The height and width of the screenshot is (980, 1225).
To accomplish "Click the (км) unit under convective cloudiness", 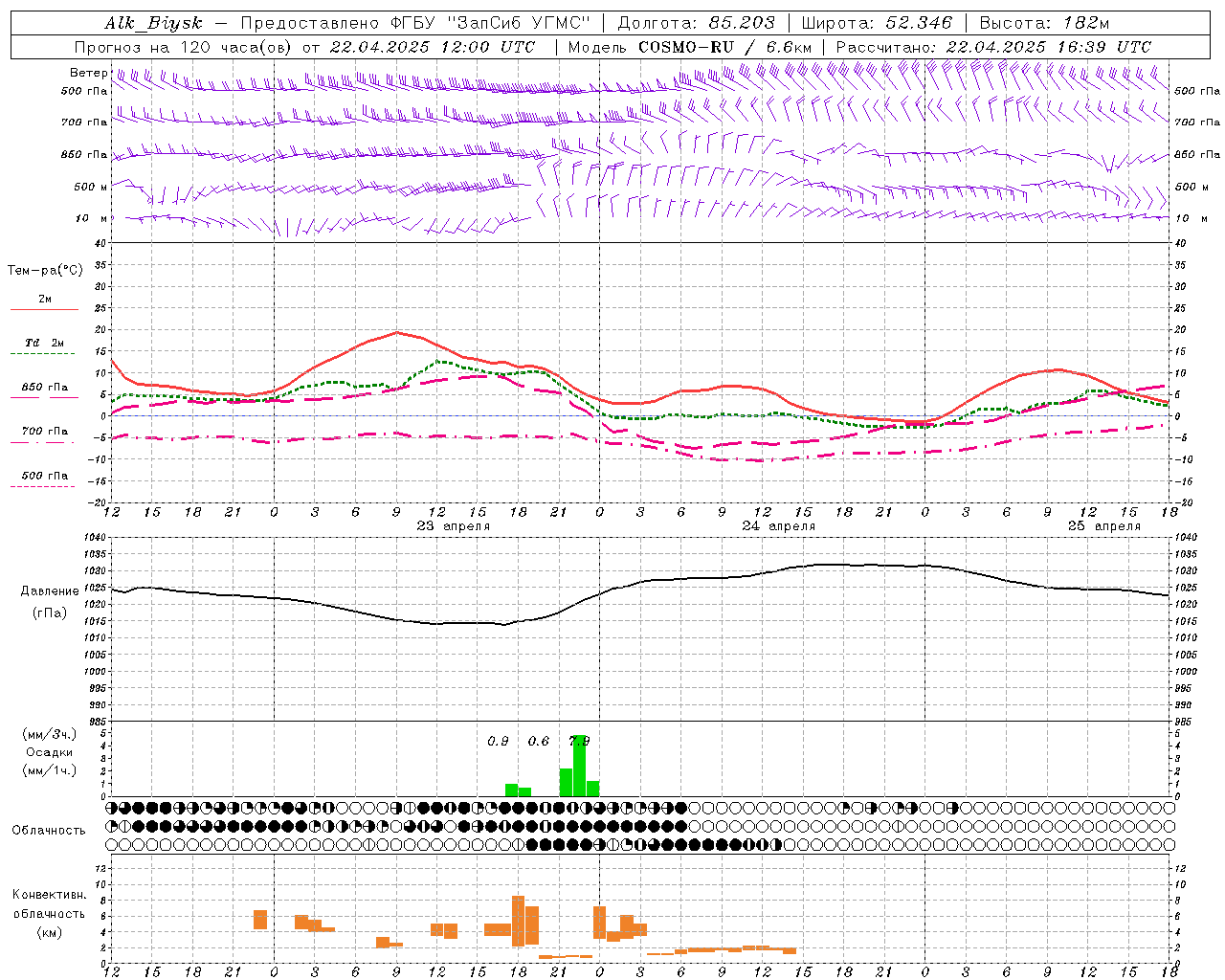I will [x=50, y=933].
